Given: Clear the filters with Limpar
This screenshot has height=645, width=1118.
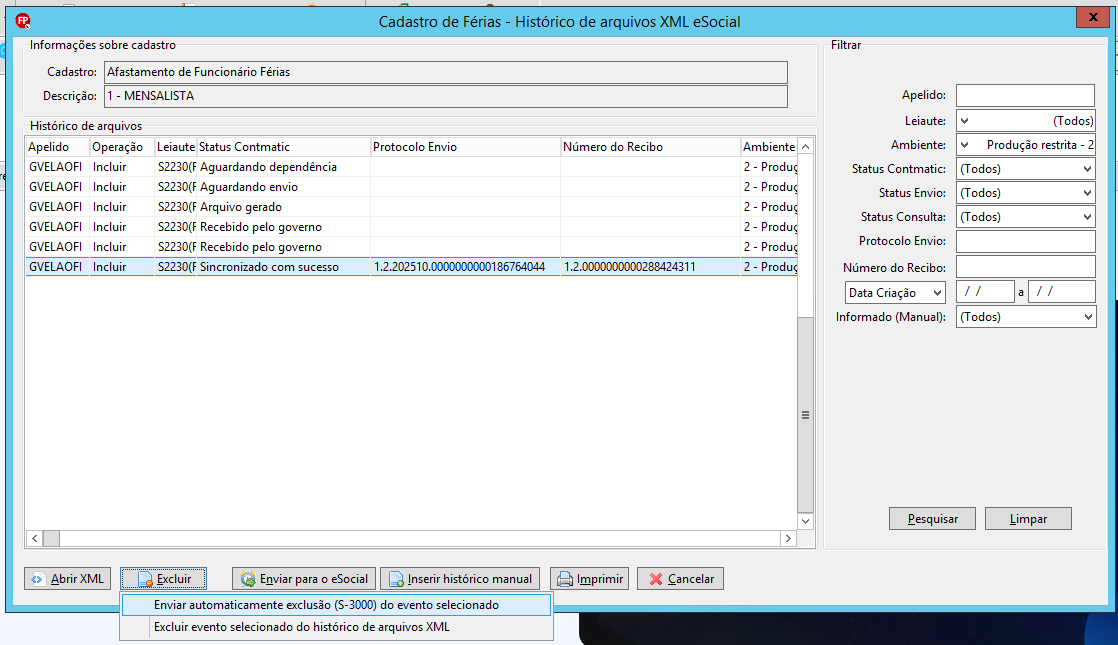Looking at the screenshot, I should click(1028, 519).
